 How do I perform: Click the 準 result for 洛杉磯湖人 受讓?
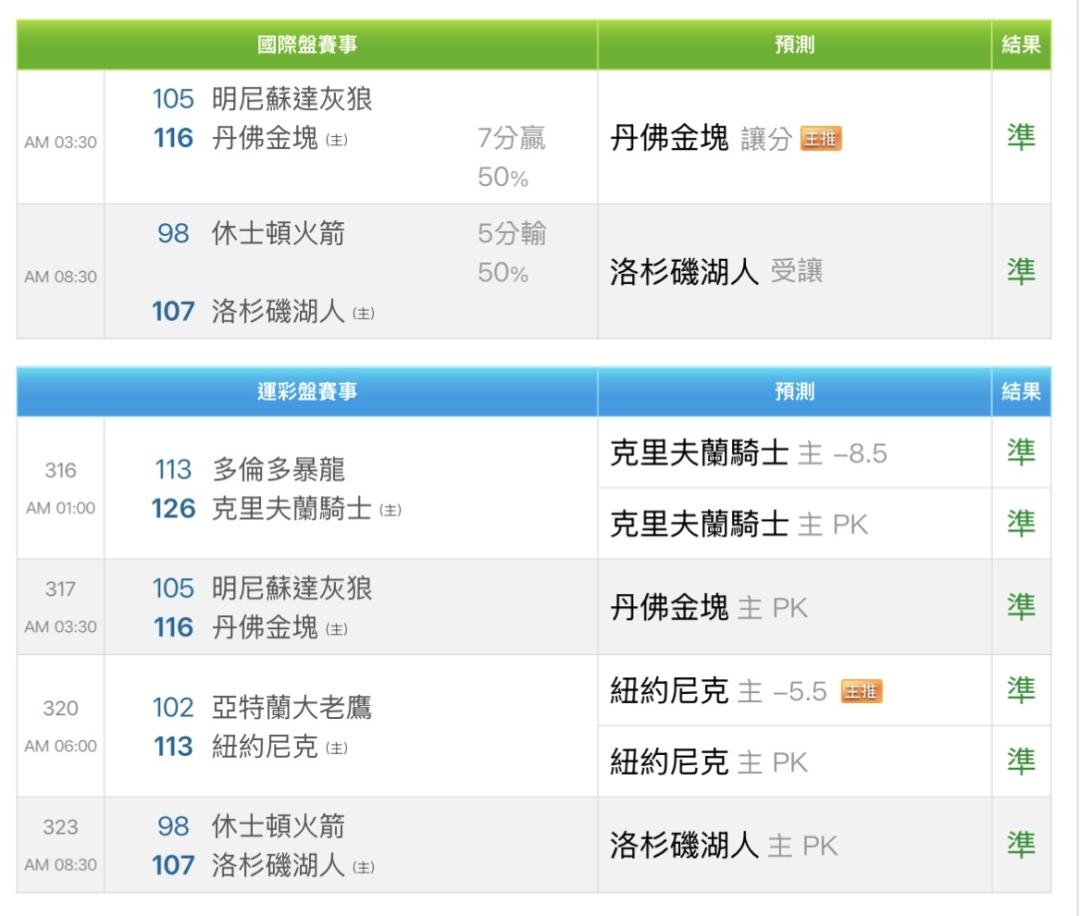[1021, 272]
